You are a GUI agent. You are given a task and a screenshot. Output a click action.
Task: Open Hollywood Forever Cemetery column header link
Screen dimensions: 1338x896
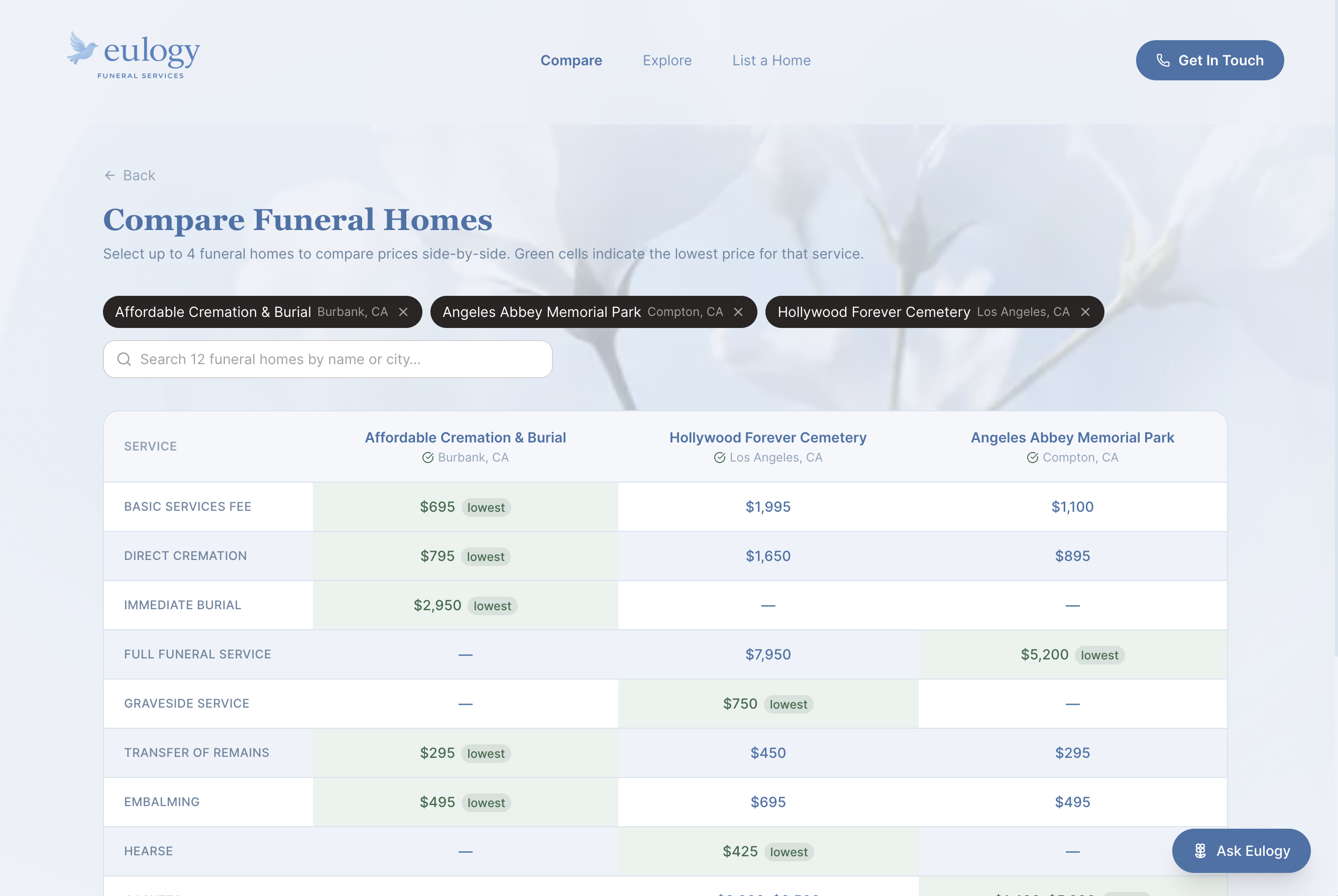click(767, 438)
